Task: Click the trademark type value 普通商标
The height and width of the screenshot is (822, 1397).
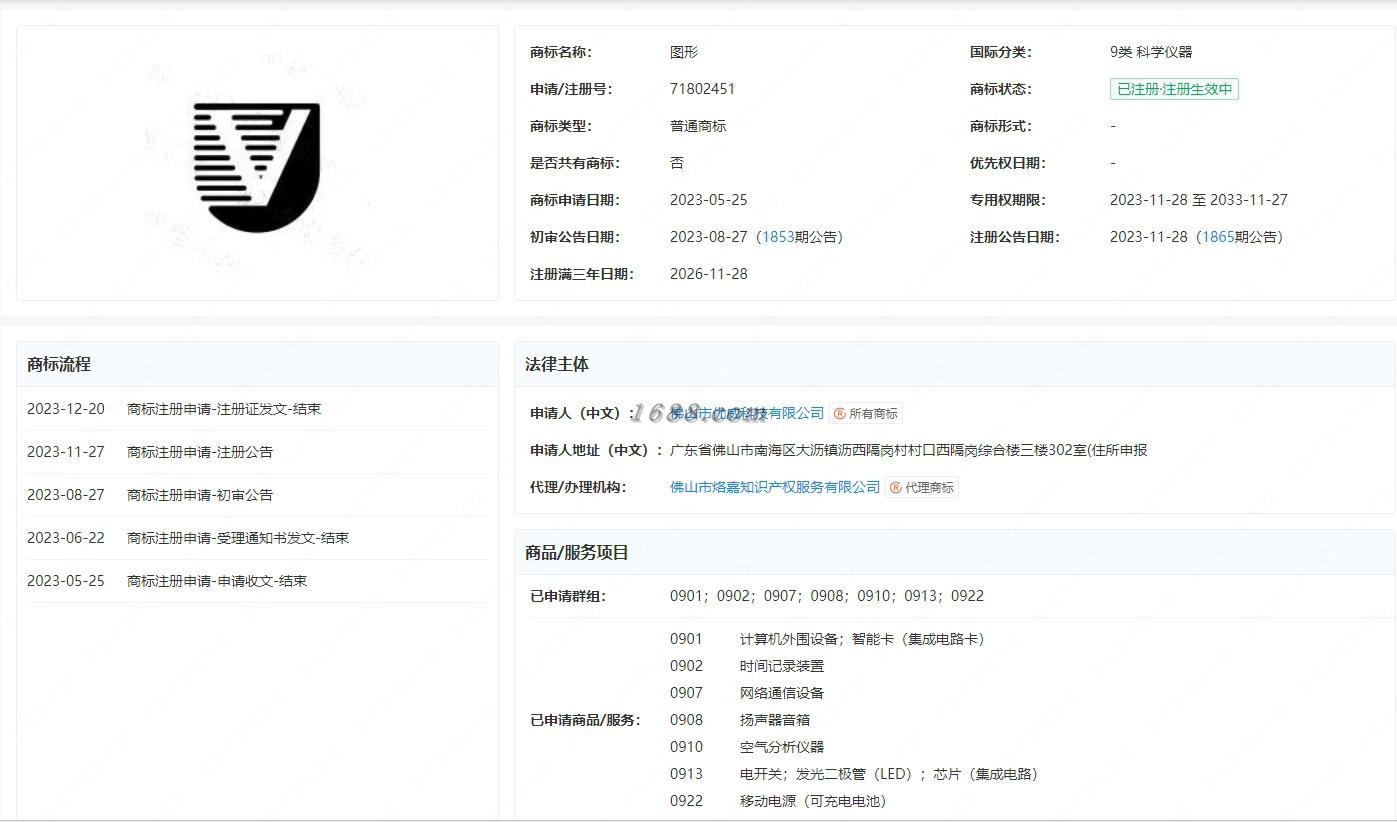Action: [698, 126]
